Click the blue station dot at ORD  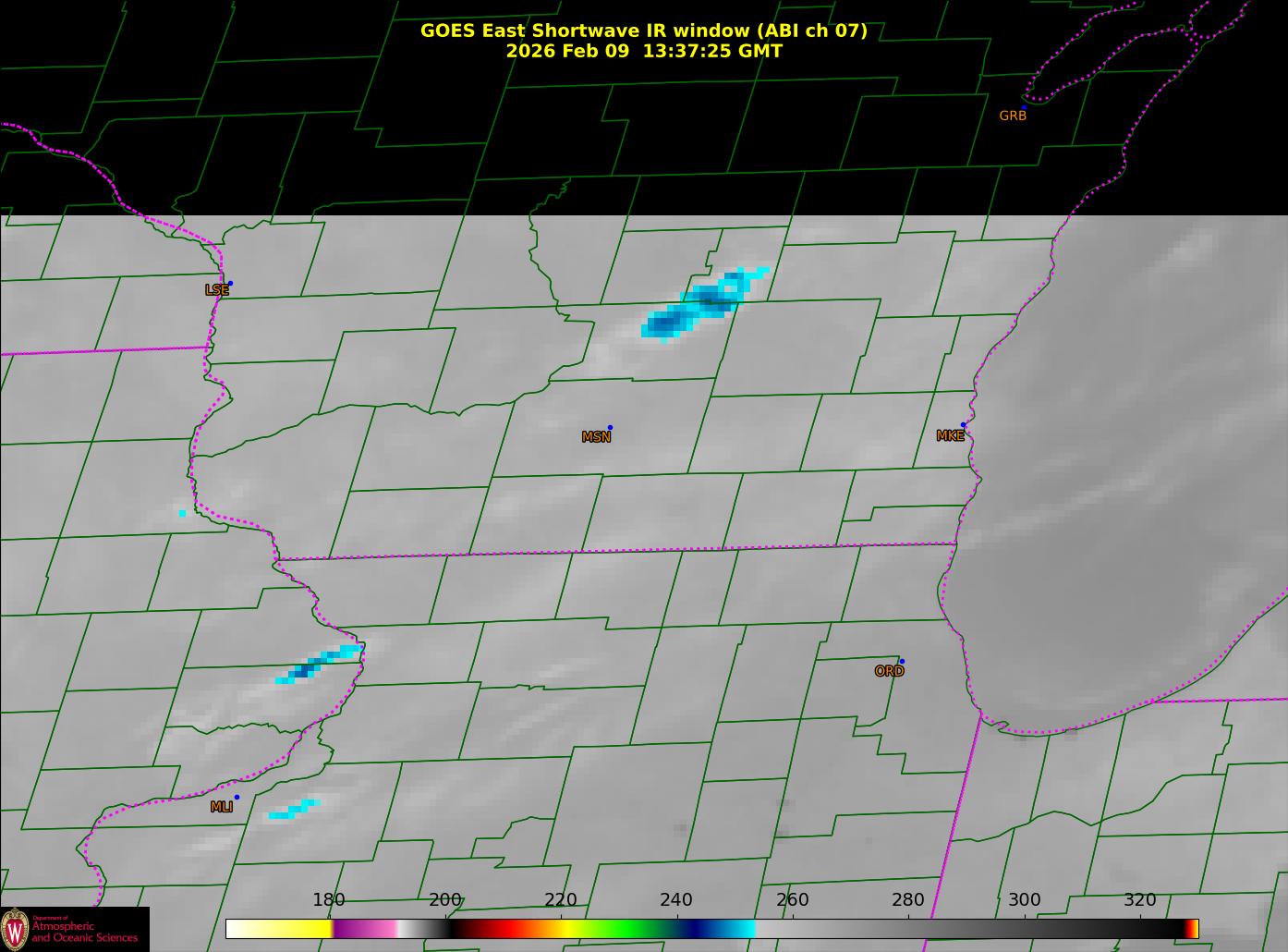[x=902, y=661]
